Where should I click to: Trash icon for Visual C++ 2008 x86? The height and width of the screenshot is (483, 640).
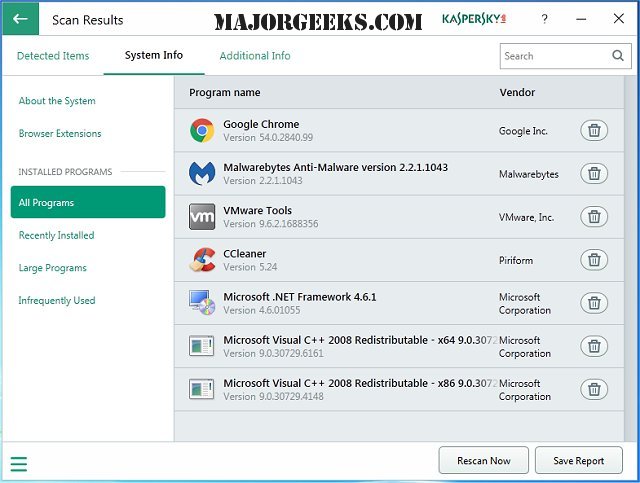594,389
